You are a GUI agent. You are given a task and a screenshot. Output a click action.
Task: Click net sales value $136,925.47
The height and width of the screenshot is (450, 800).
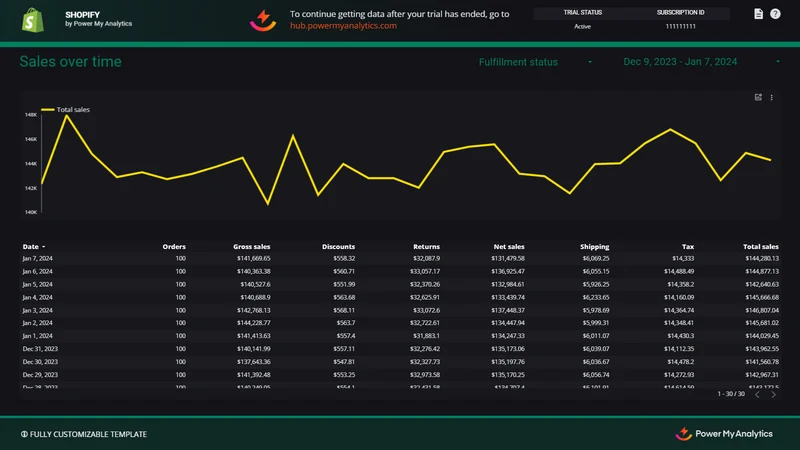[508, 271]
